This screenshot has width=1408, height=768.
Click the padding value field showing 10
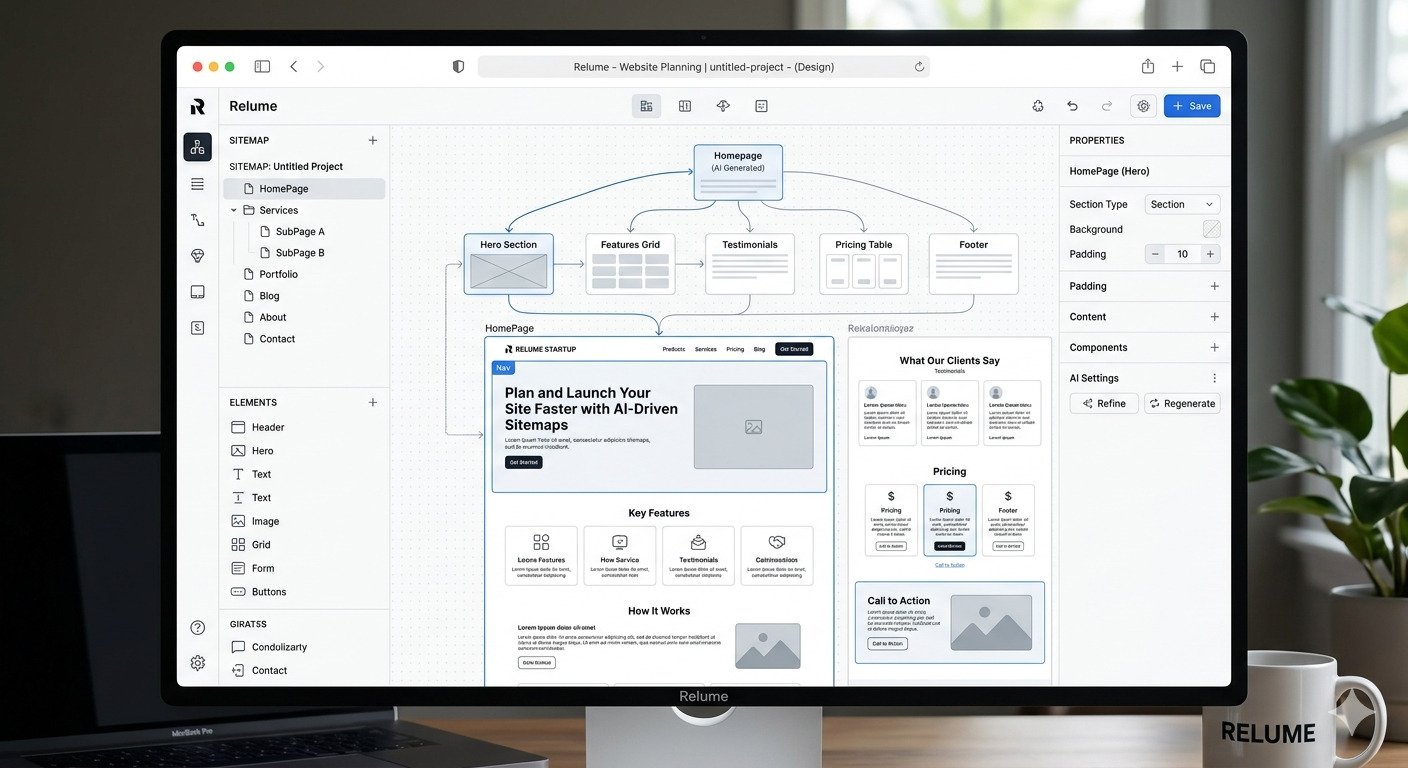pyautogui.click(x=1182, y=254)
